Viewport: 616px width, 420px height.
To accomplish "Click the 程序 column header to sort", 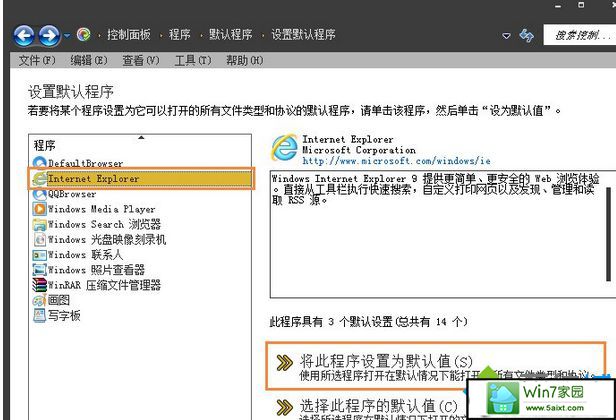I will (x=140, y=145).
